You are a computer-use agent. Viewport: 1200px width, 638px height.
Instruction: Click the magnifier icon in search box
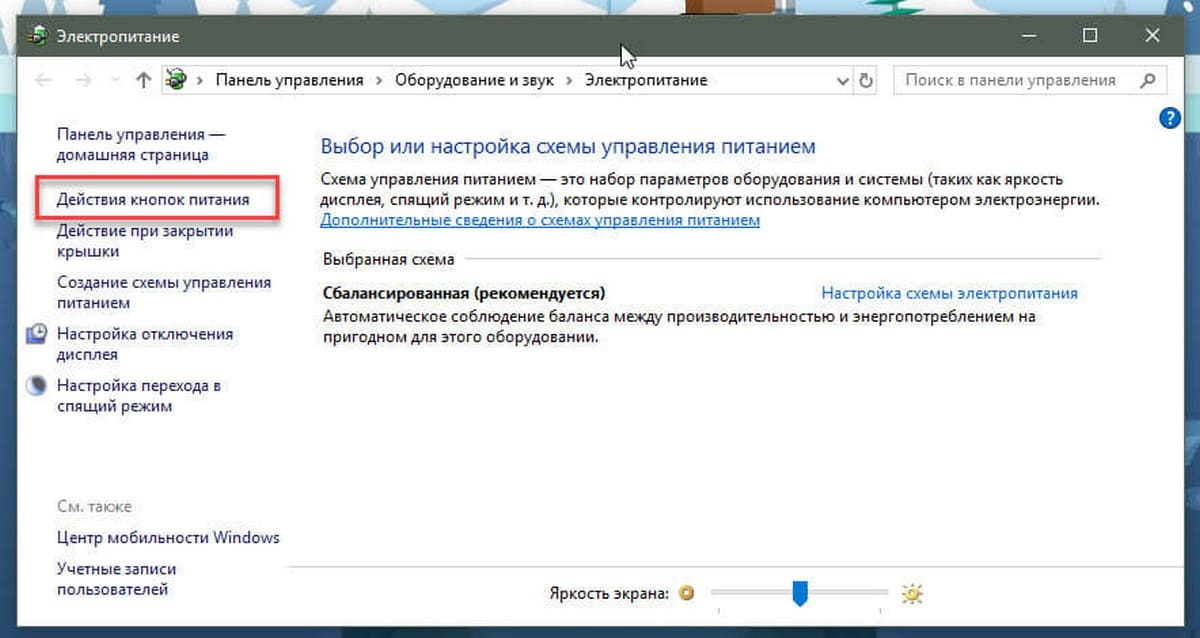(x=1148, y=80)
